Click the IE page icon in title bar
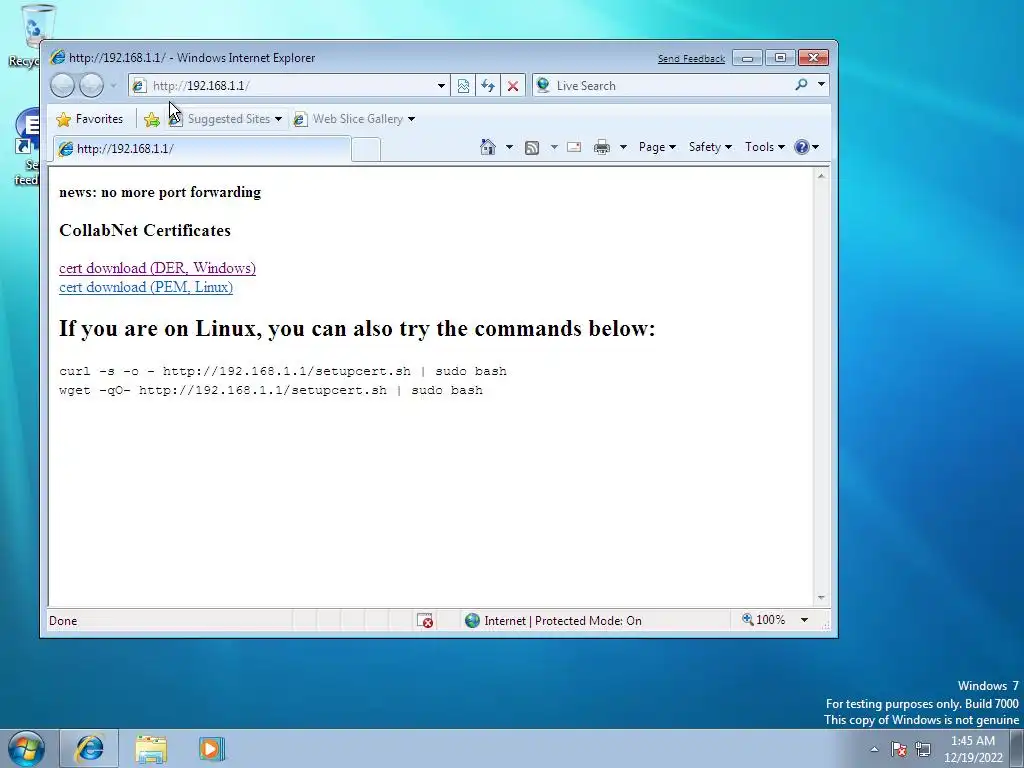1024x768 pixels. pos(58,57)
